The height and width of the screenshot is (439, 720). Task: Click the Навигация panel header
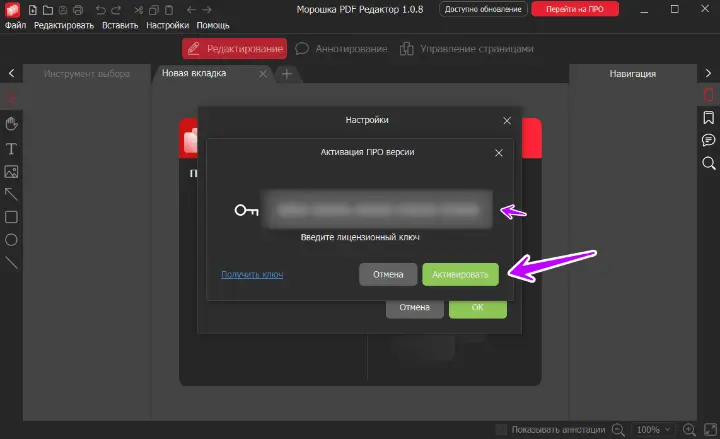click(x=633, y=73)
